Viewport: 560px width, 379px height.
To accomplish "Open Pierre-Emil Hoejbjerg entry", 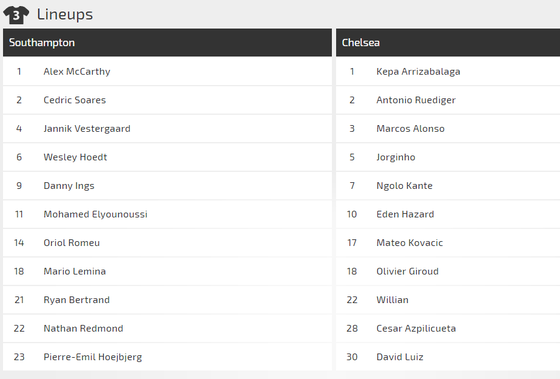I will point(92,357).
